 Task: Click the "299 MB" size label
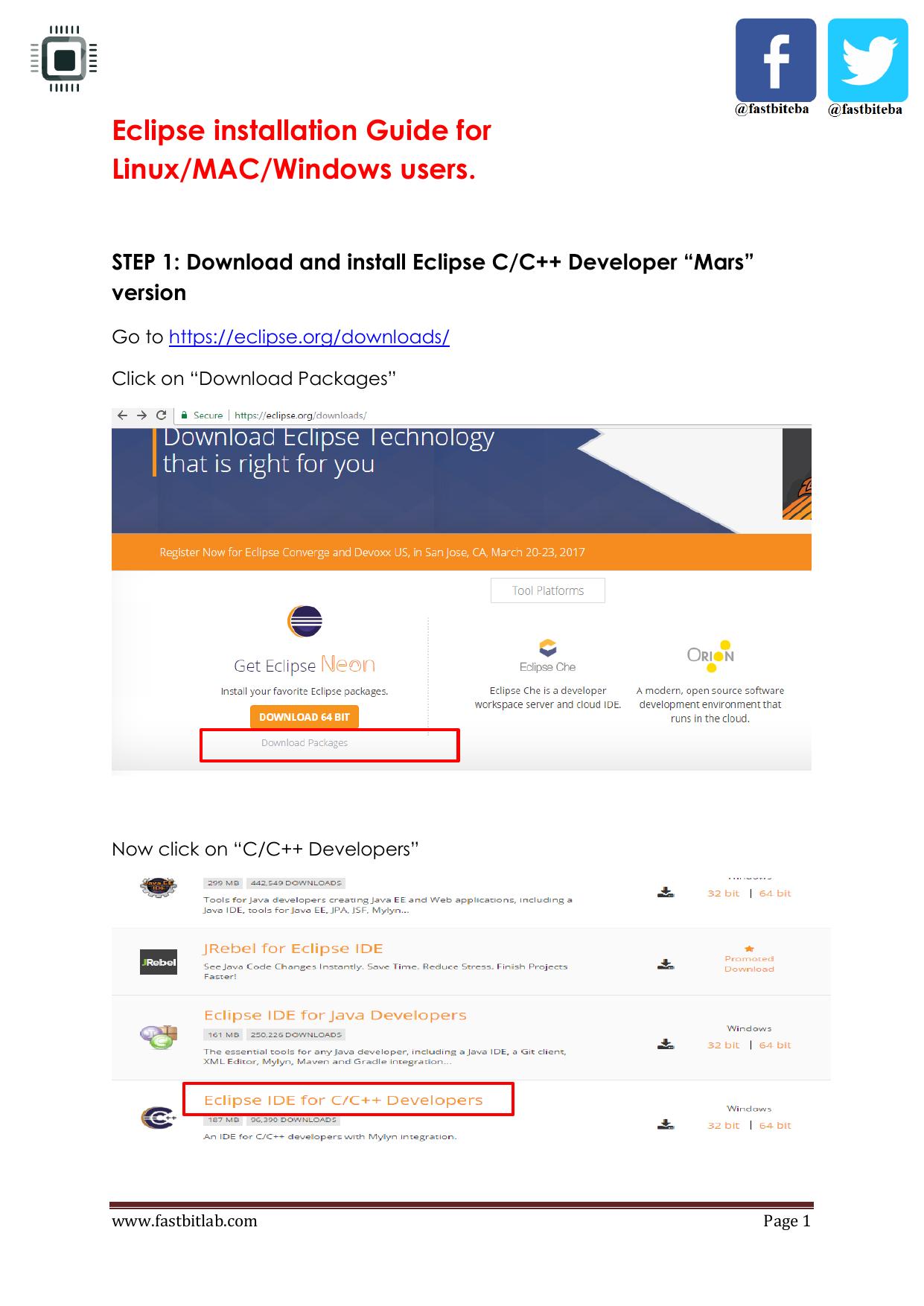223,883
